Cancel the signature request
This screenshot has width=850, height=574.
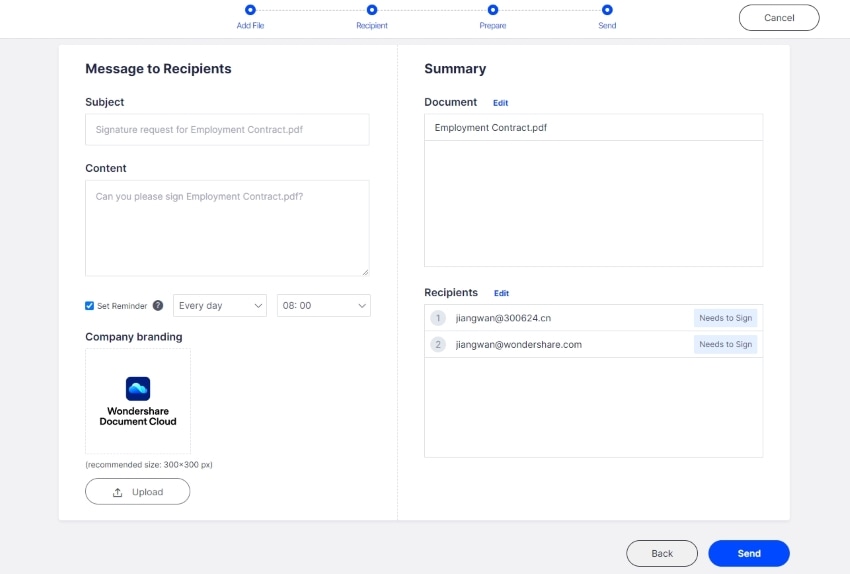pos(779,18)
